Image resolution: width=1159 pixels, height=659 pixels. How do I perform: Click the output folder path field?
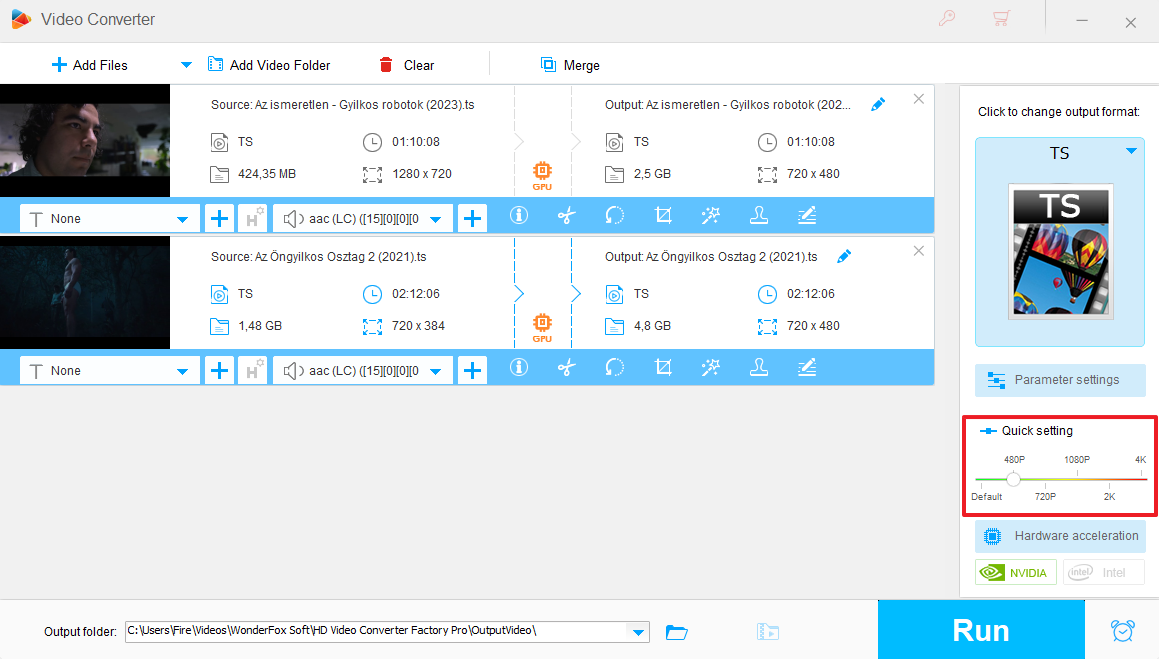tap(375, 631)
